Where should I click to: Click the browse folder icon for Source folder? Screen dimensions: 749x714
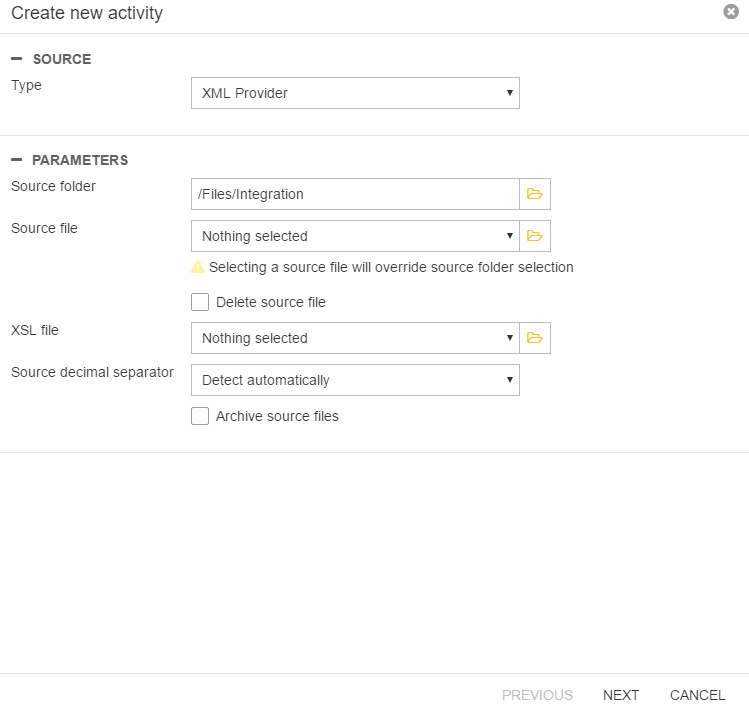click(x=535, y=194)
